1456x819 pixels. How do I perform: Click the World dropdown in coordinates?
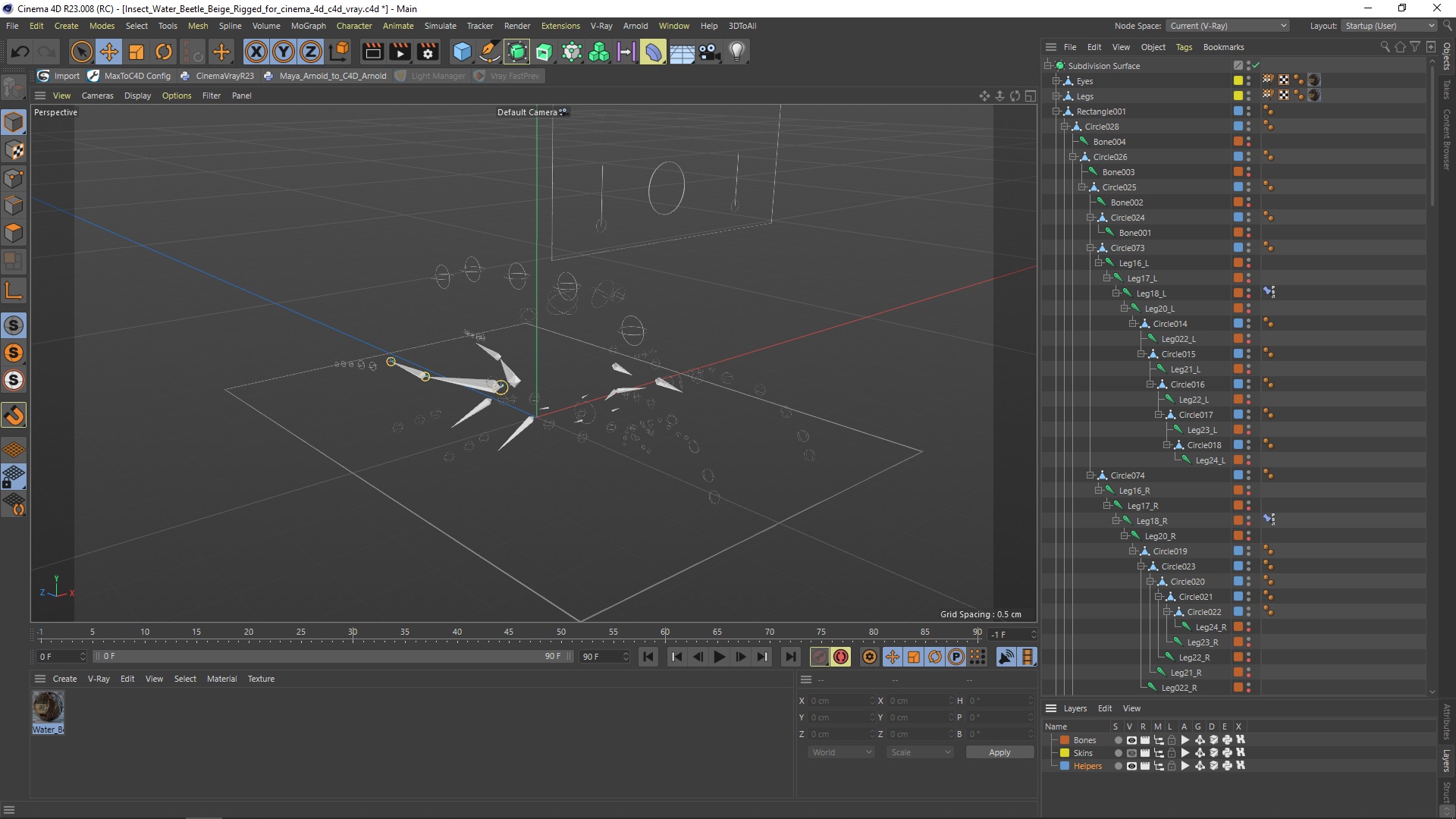pyautogui.click(x=840, y=752)
